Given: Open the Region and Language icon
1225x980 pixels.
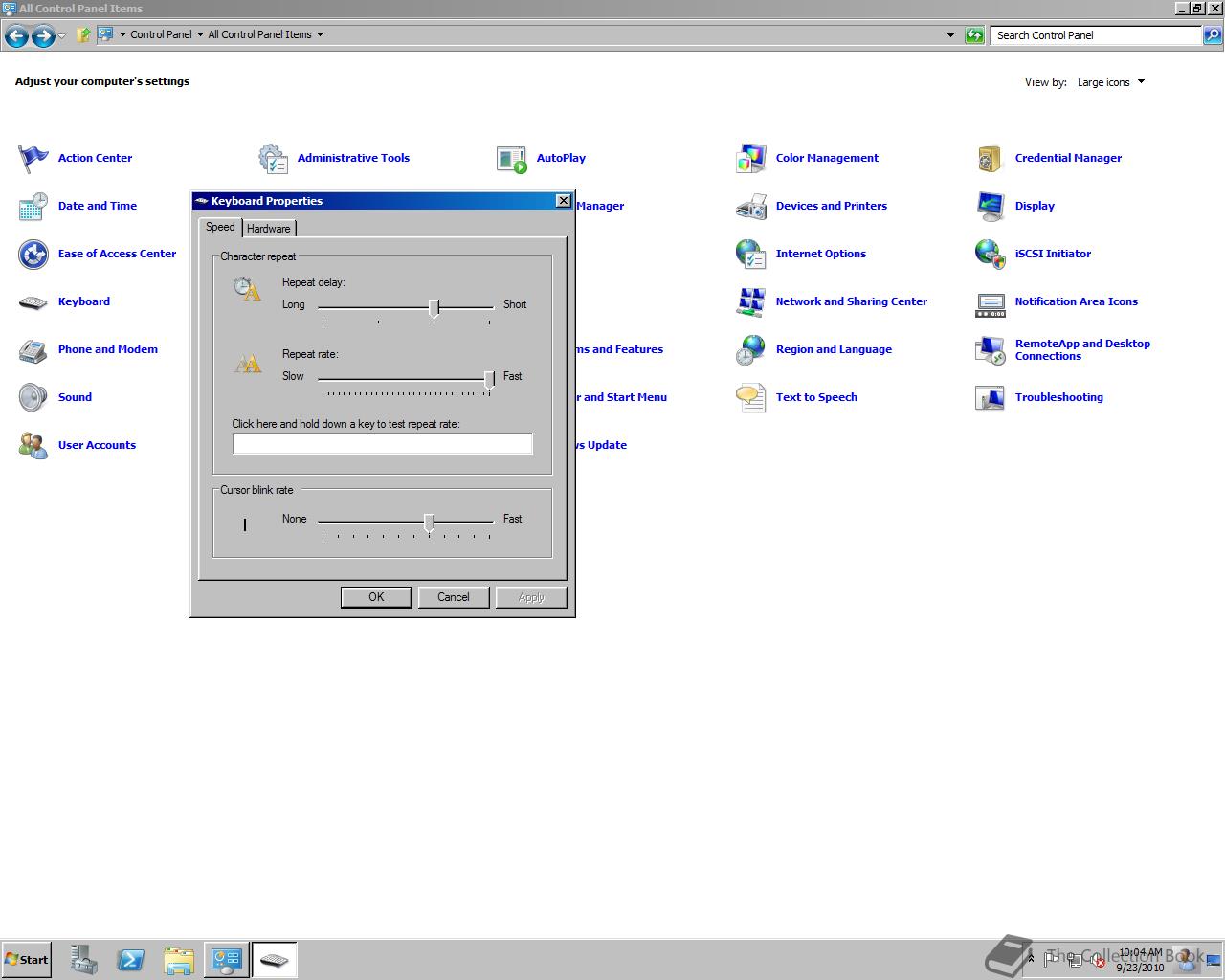Looking at the screenshot, I should (751, 349).
